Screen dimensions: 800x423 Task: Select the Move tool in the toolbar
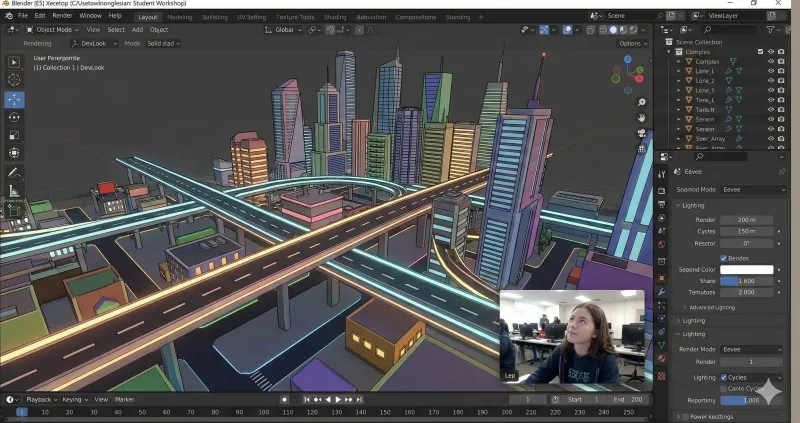pos(15,99)
